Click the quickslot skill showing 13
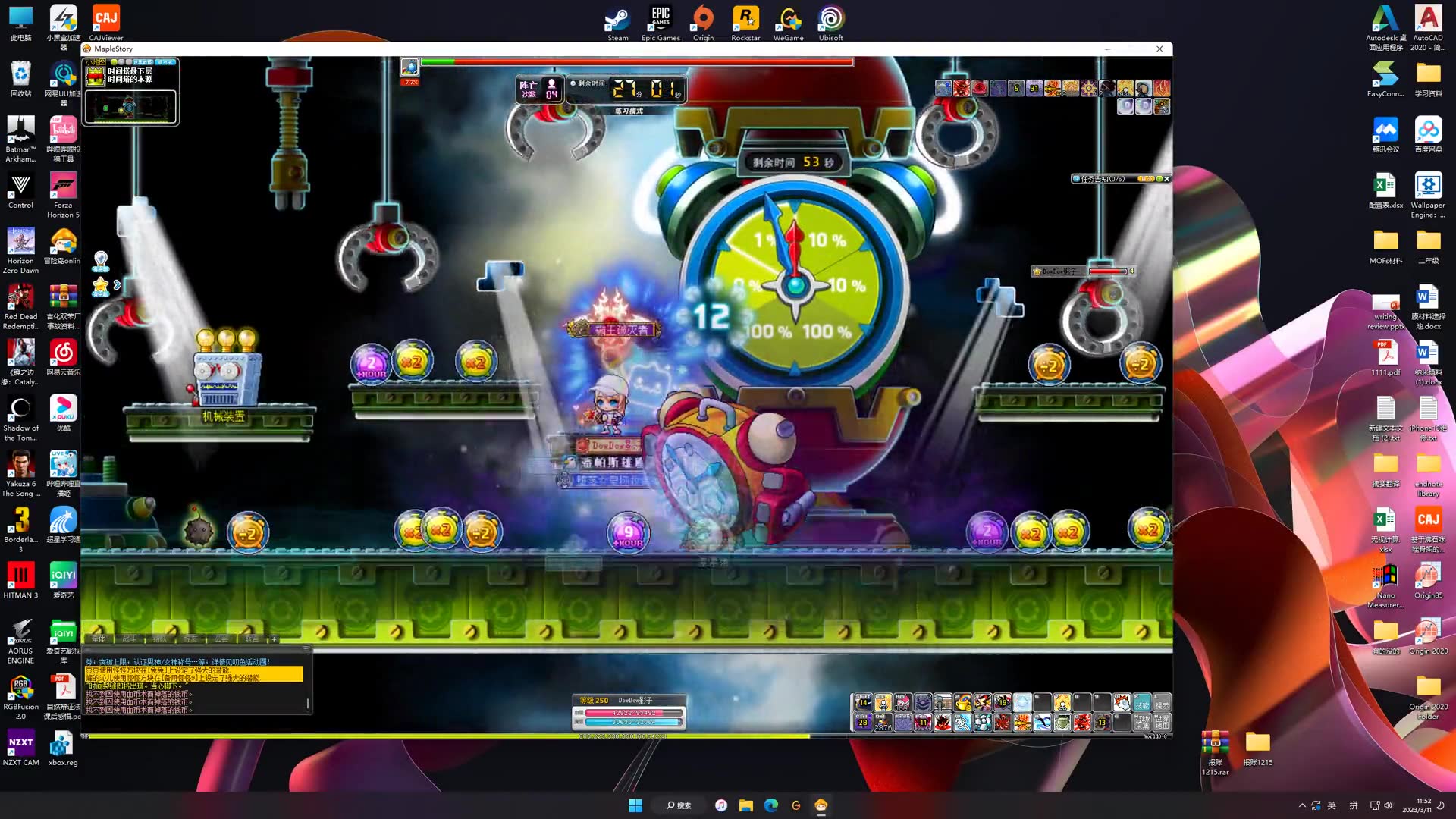 (1102, 722)
